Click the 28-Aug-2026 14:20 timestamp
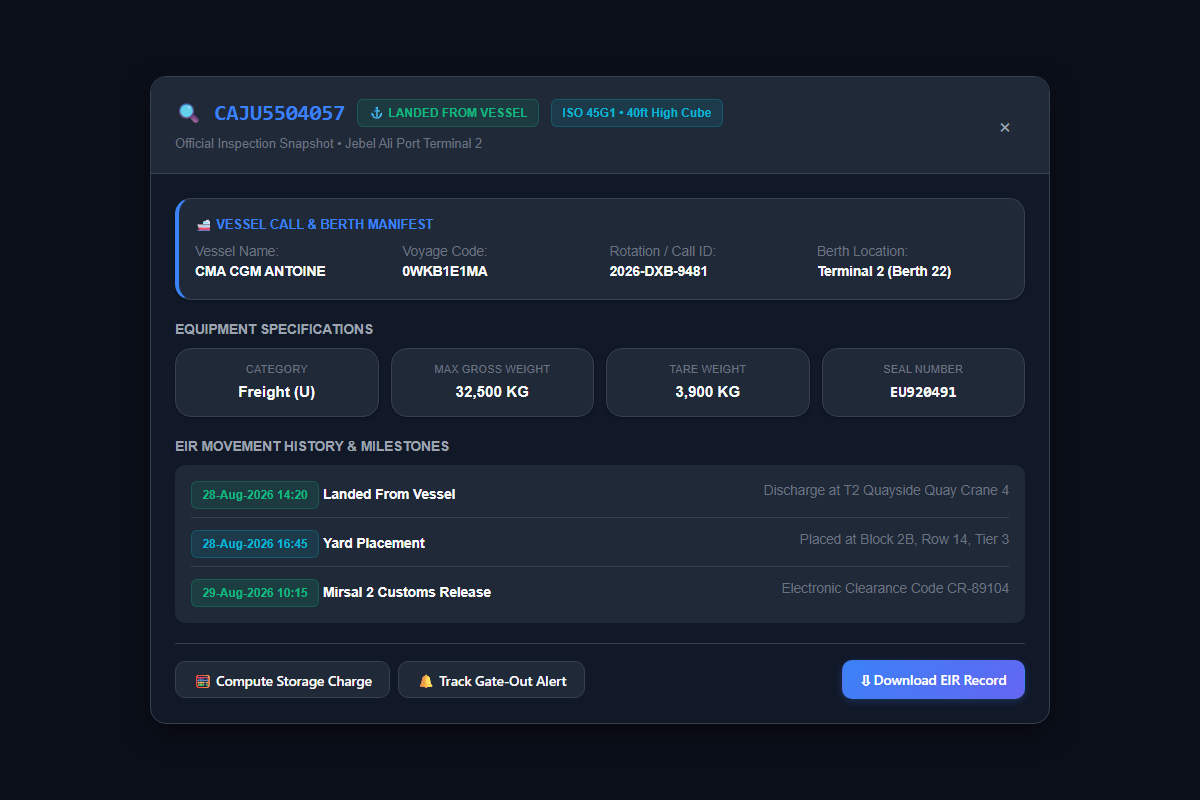The image size is (1200, 800). (255, 494)
